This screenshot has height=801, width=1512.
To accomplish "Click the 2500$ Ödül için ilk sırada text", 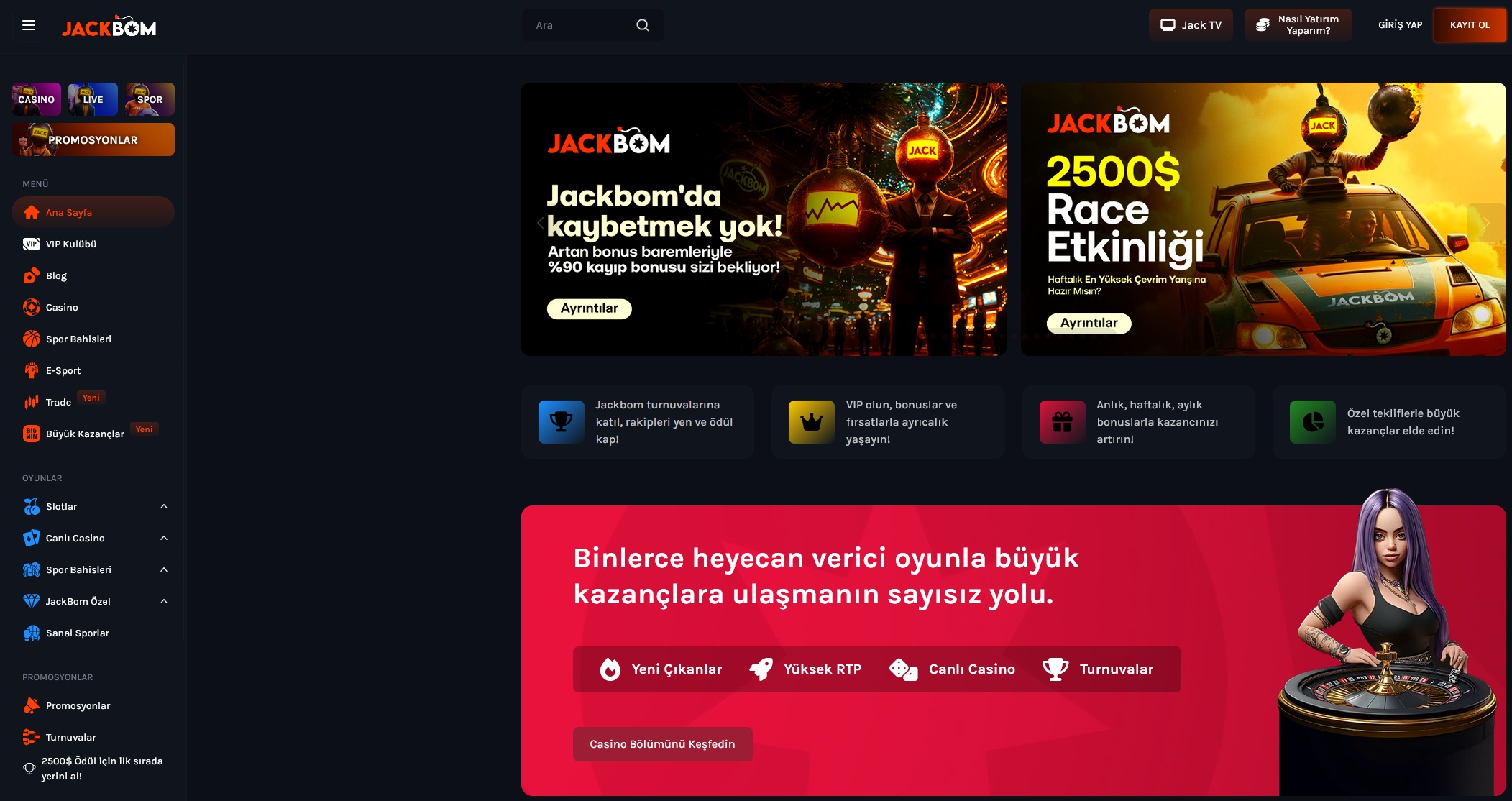I will [102, 768].
